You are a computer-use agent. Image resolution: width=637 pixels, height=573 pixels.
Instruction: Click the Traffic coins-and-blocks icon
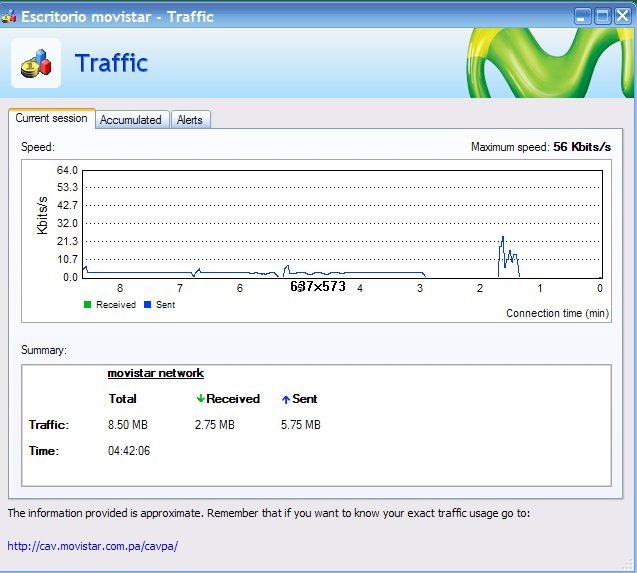[x=36, y=63]
